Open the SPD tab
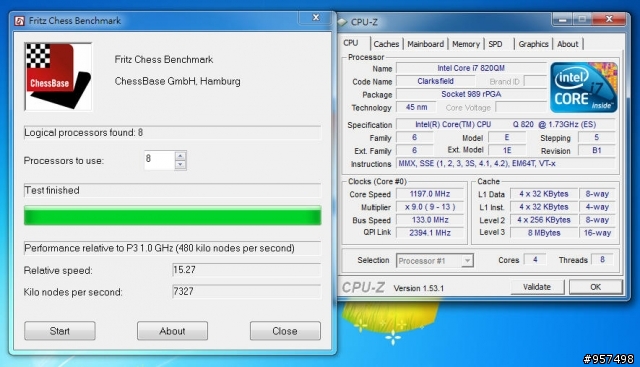Image resolution: width=640 pixels, height=367 pixels. pos(495,44)
